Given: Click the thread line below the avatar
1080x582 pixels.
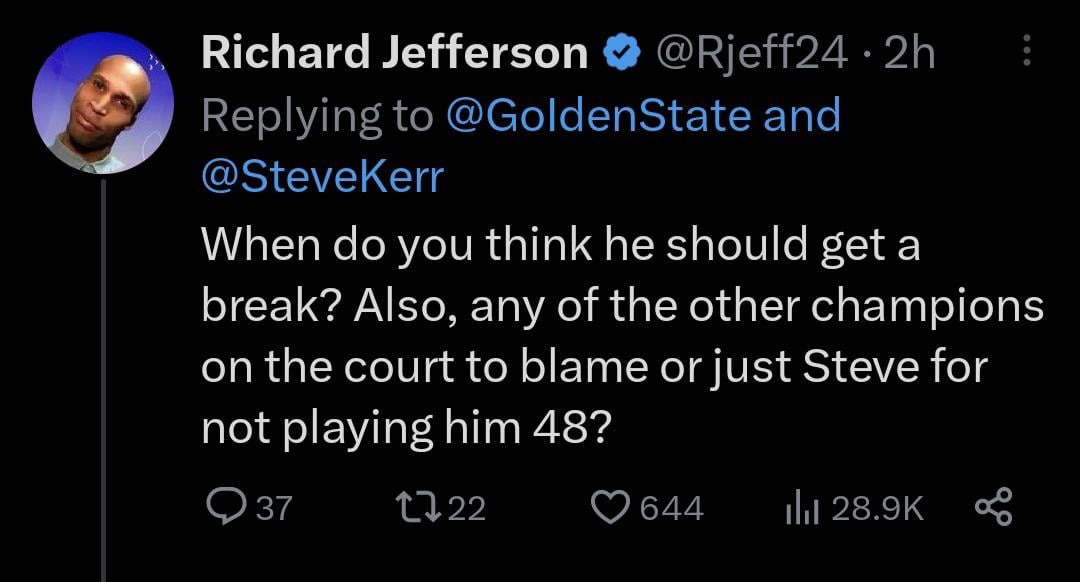Looking at the screenshot, I should (x=103, y=380).
